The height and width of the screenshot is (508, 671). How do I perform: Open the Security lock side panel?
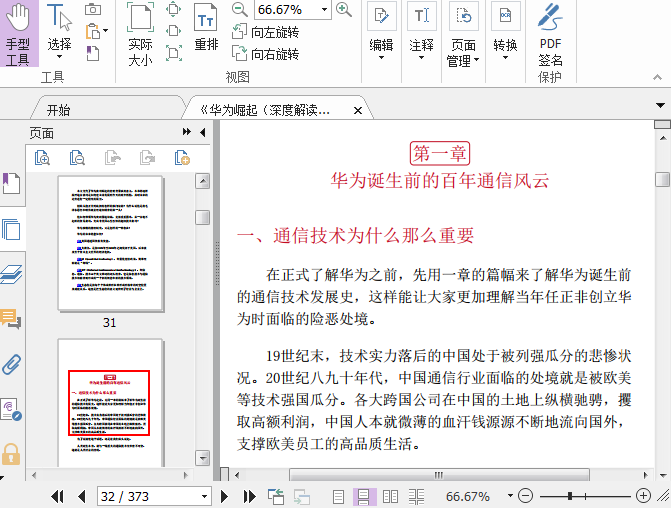click(11, 454)
